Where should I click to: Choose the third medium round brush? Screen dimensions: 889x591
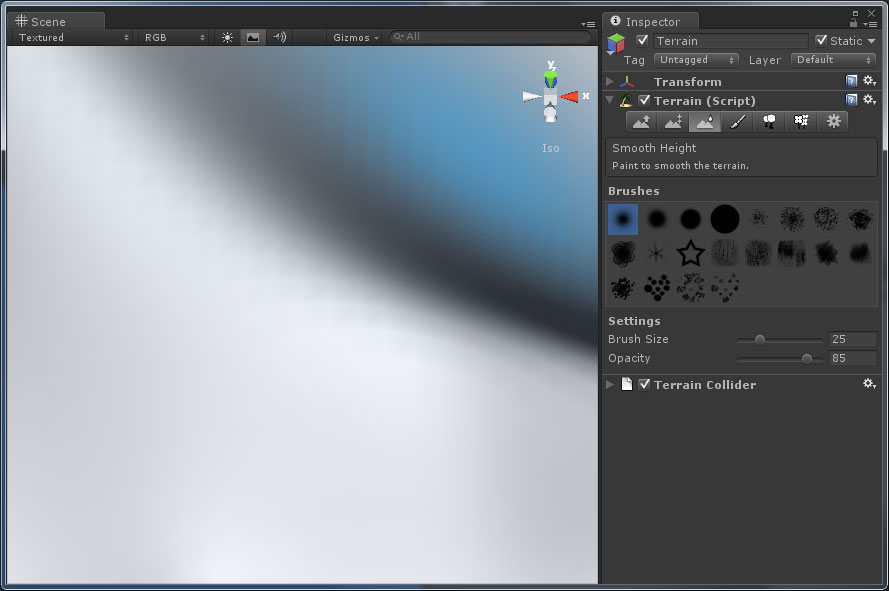tap(691, 219)
